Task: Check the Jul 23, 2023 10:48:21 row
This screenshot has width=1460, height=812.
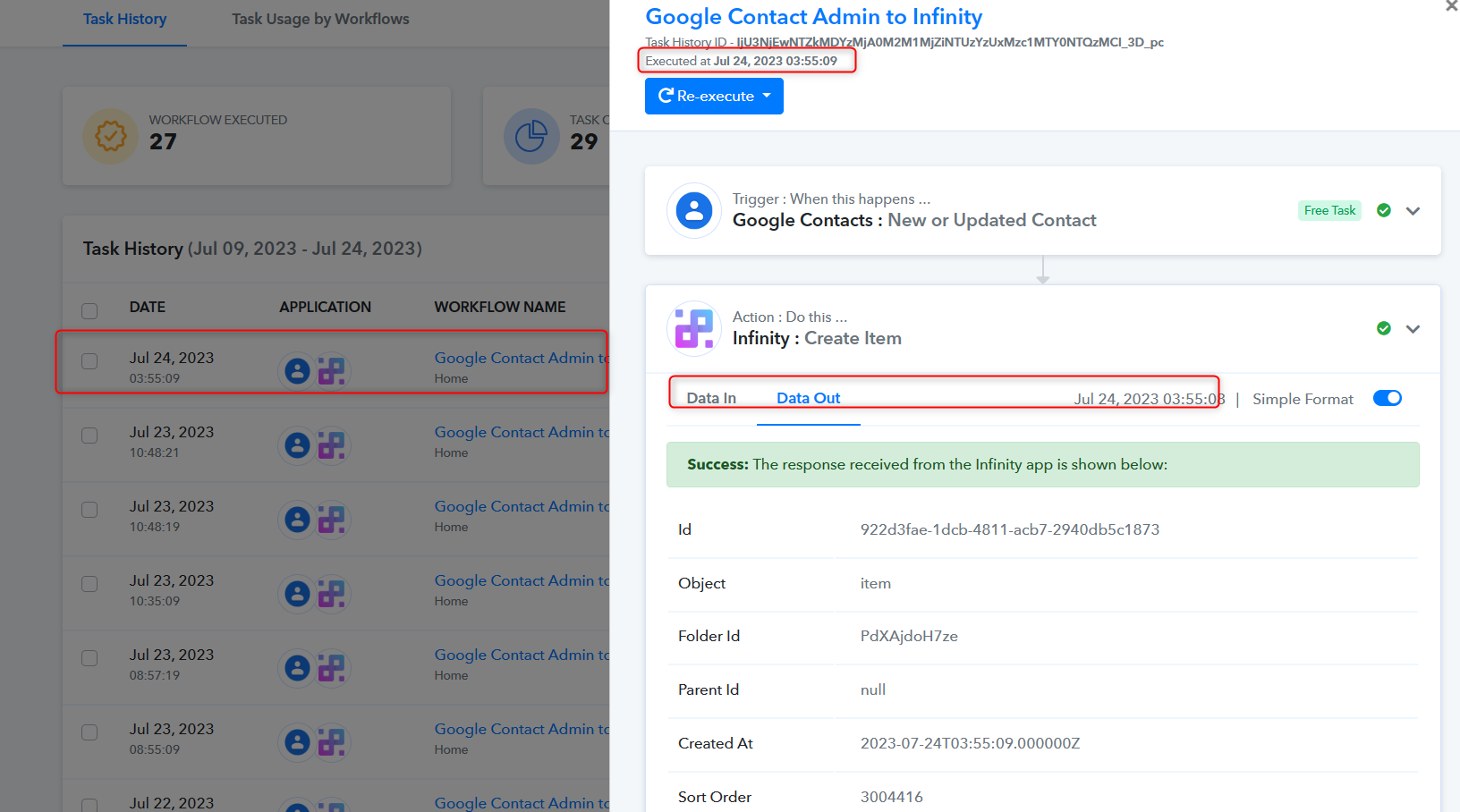Action: 89,435
